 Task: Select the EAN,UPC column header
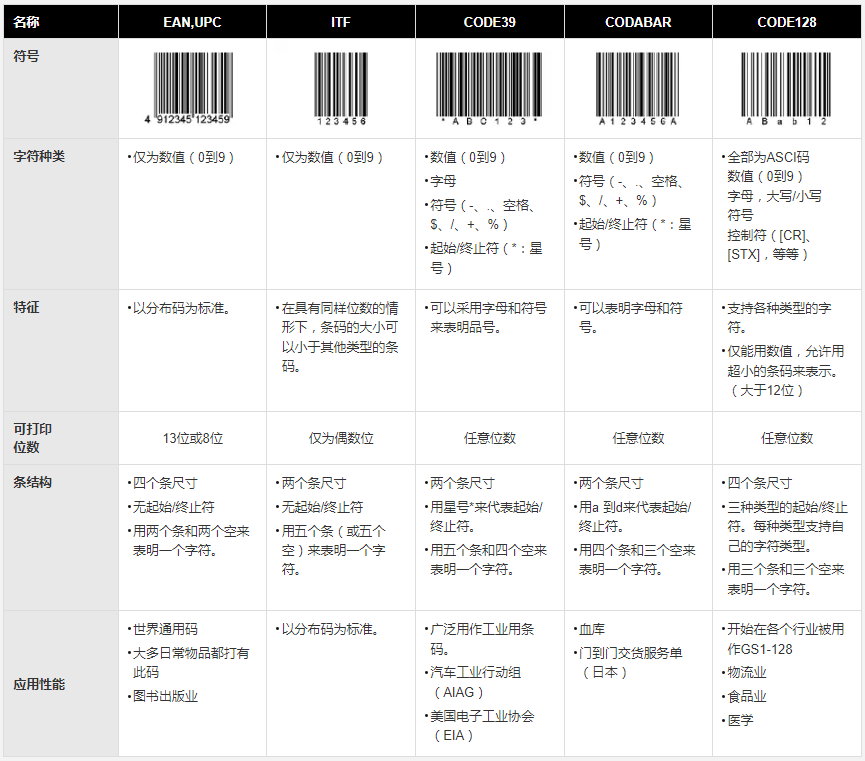(193, 22)
